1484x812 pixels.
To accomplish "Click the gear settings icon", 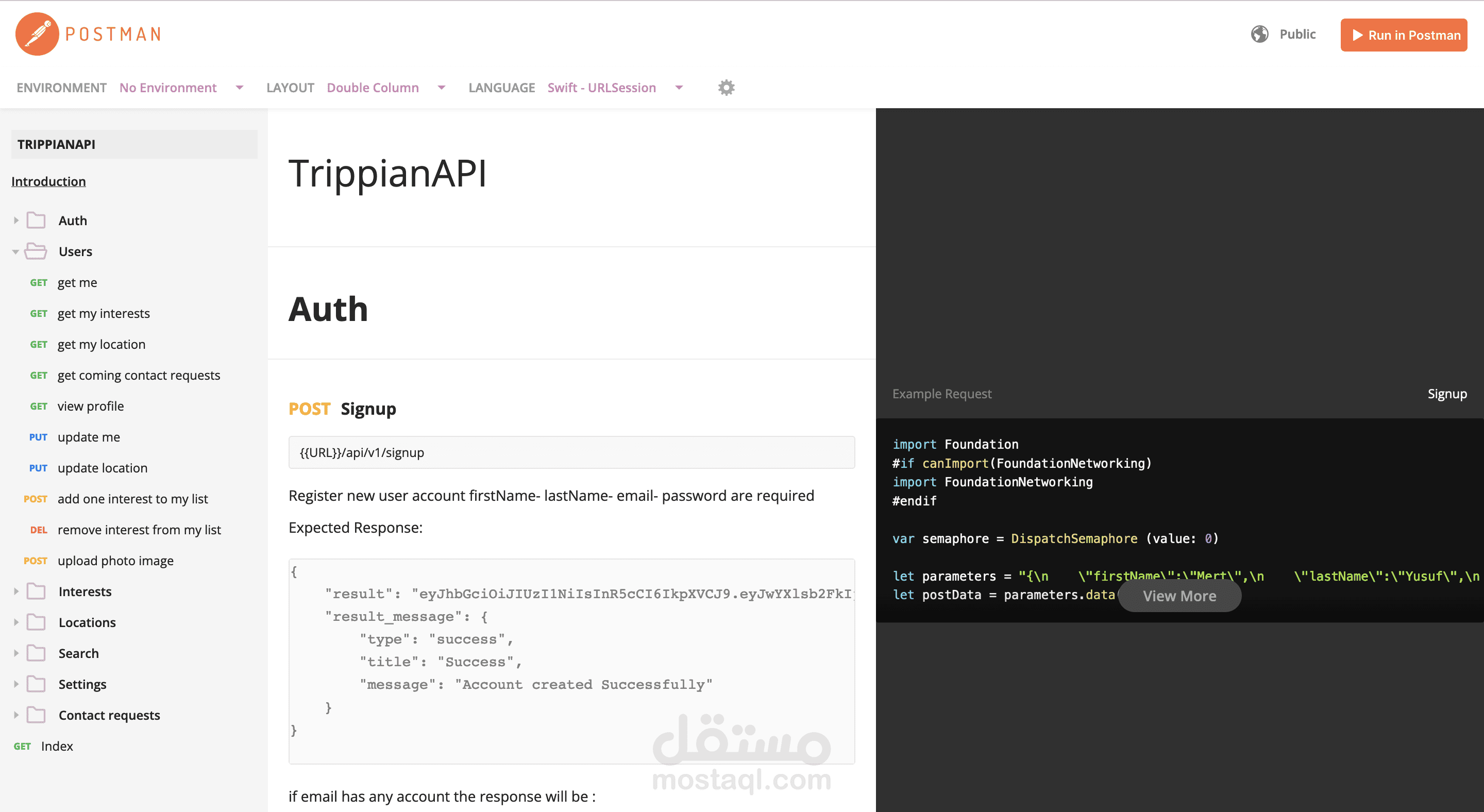I will point(726,88).
